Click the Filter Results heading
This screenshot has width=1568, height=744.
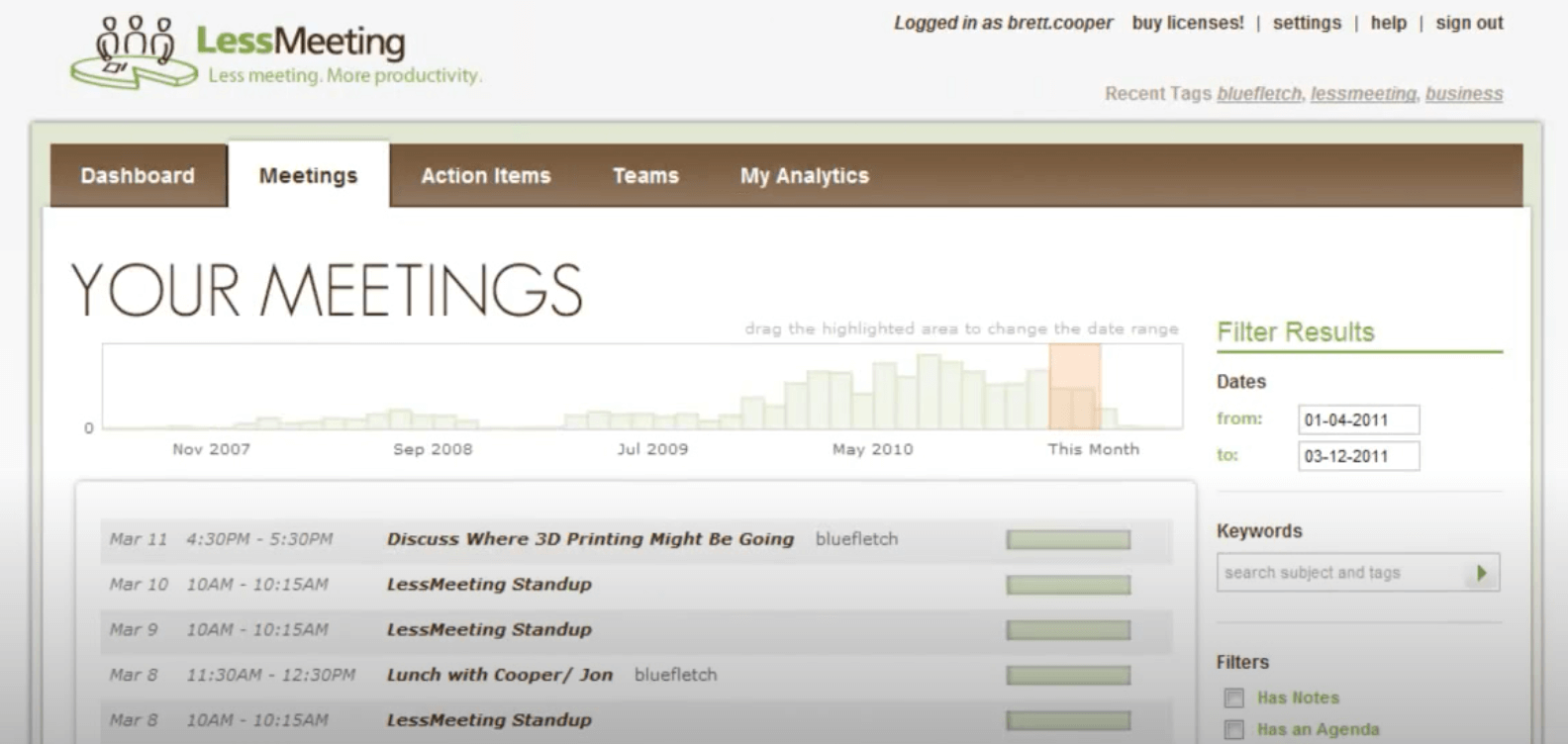(x=1296, y=332)
